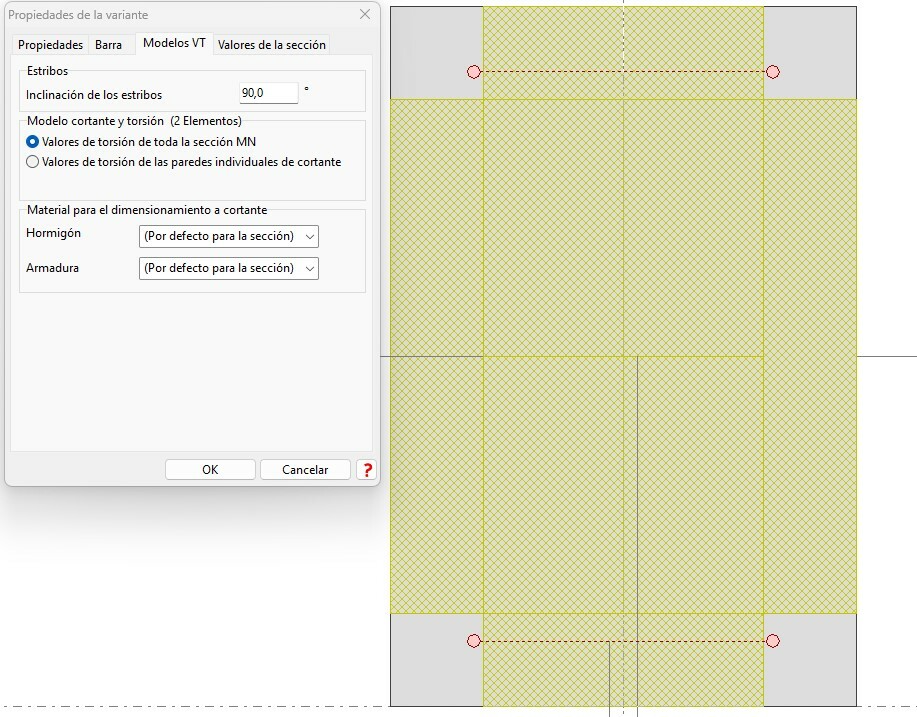Viewport: 917px width, 717px height.
Task: Select the Modelos VT tab
Action: point(174,44)
